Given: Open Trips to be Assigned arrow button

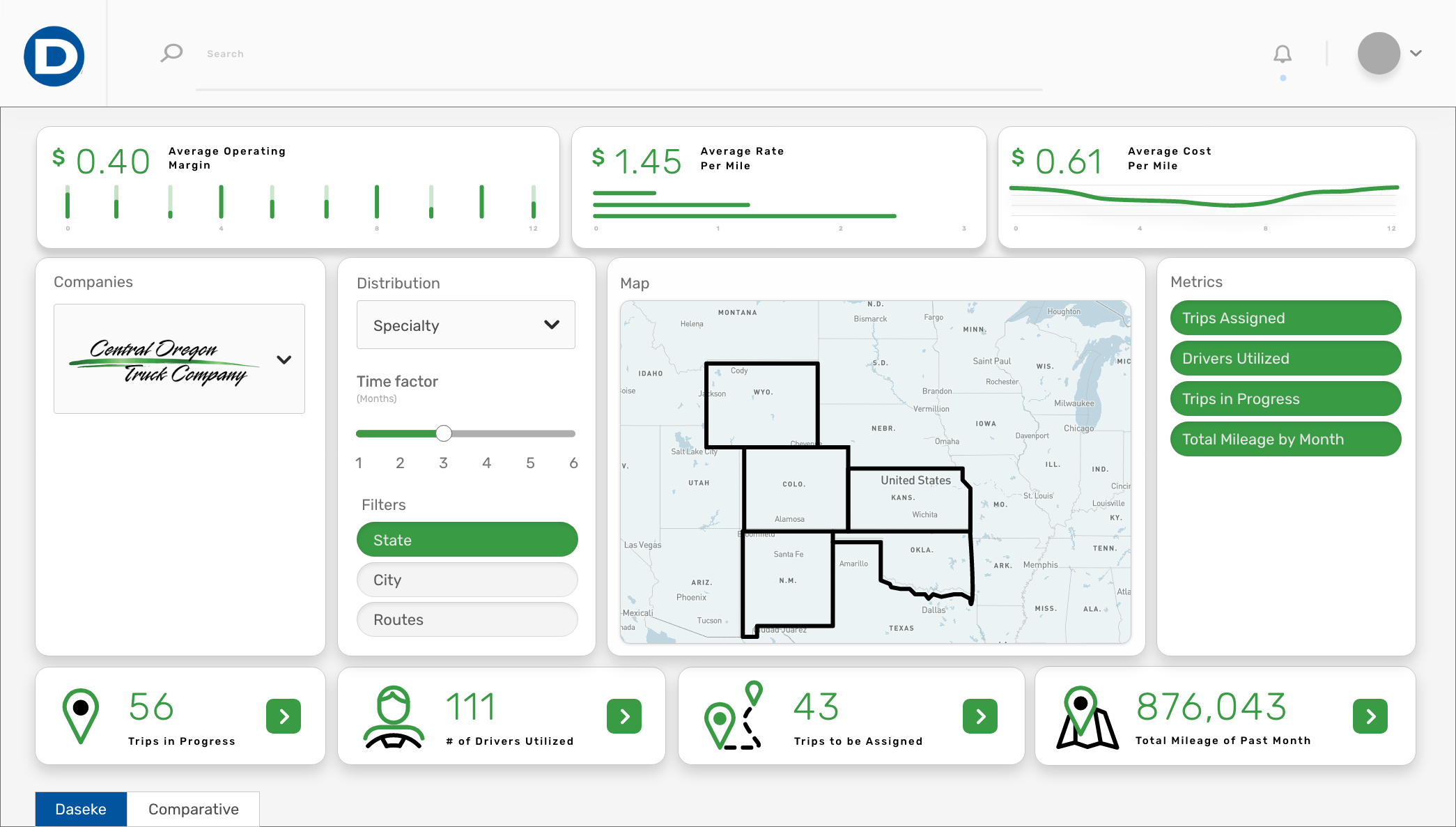Looking at the screenshot, I should click(x=980, y=716).
